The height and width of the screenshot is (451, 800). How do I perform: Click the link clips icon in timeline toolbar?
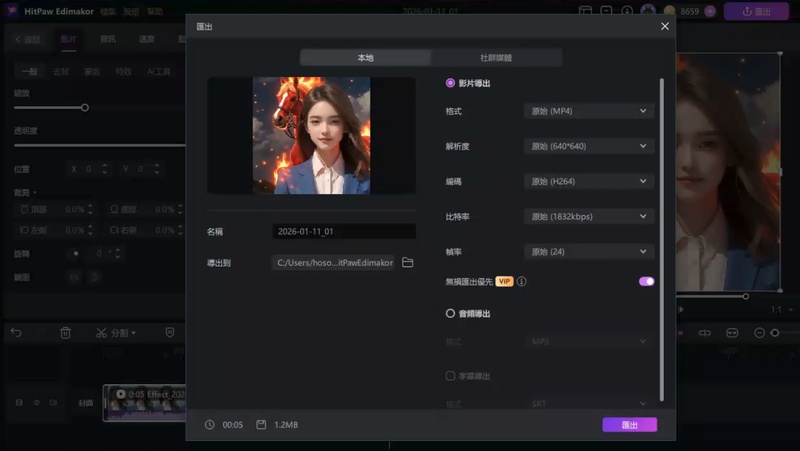point(705,333)
